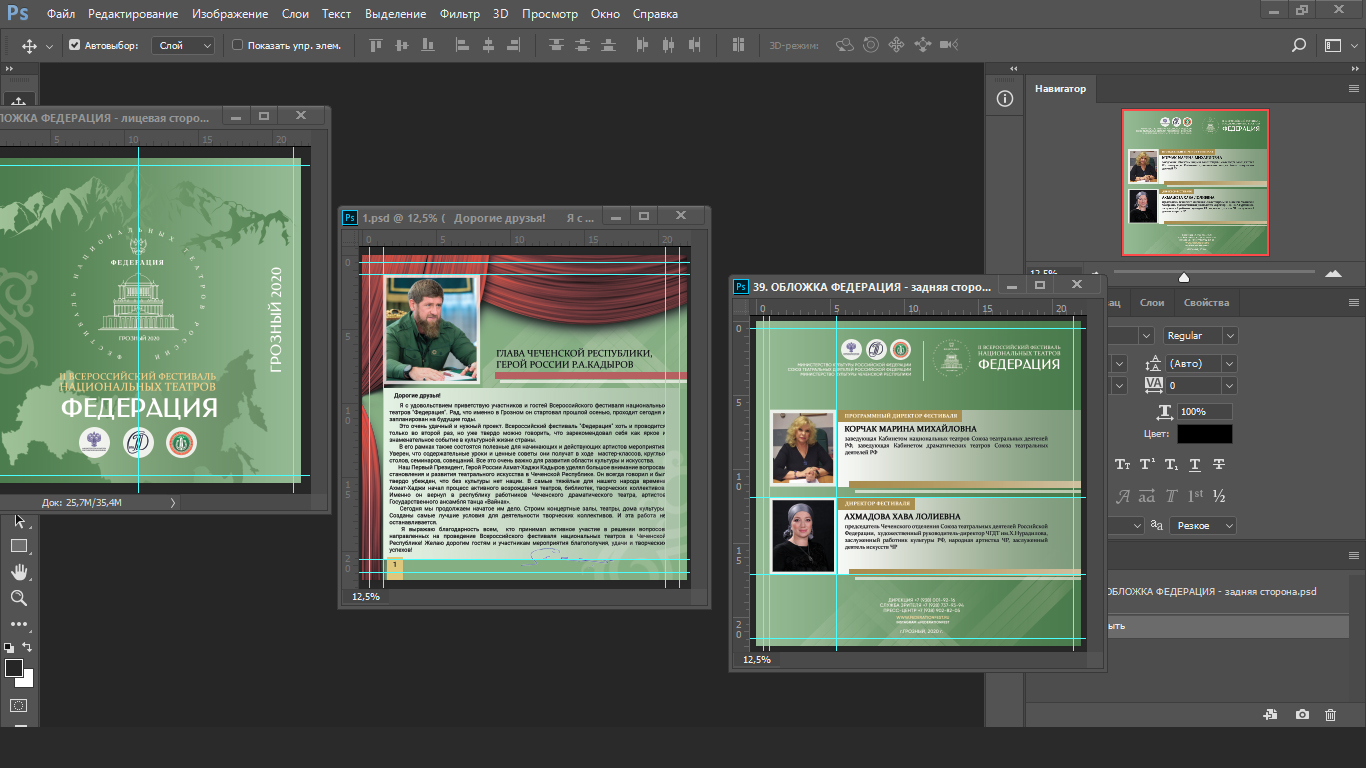This screenshot has height=768, width=1366.
Task: Align left edges in the options bar
Action: pos(461,45)
